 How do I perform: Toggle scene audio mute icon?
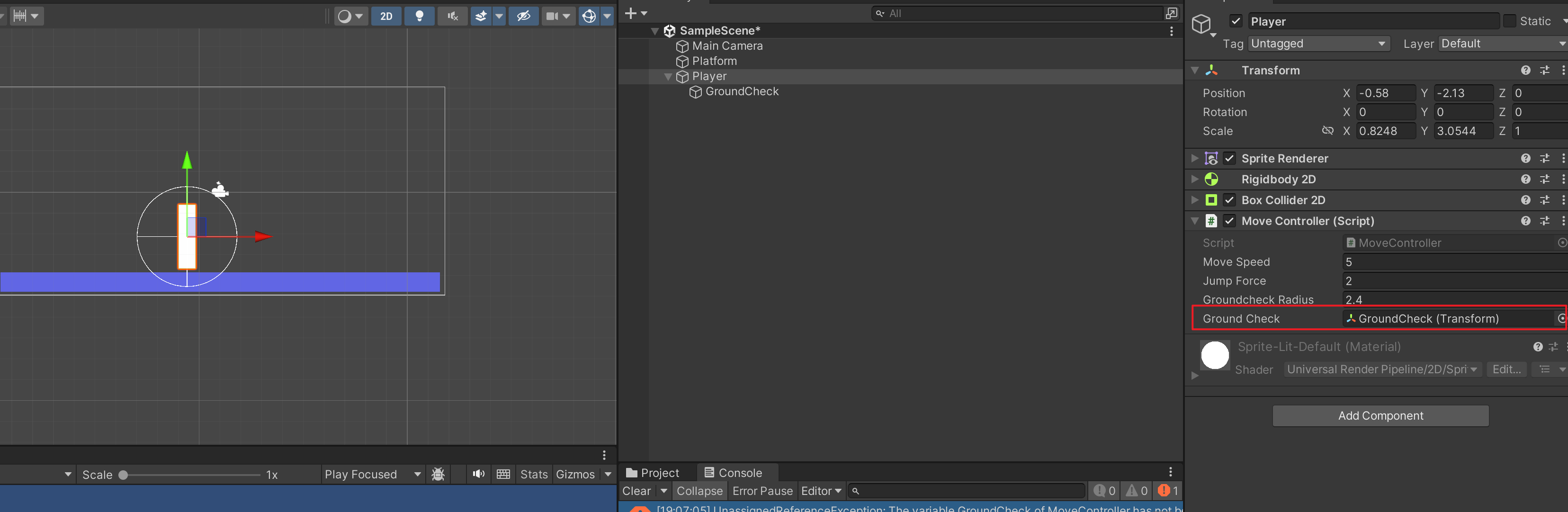[452, 16]
